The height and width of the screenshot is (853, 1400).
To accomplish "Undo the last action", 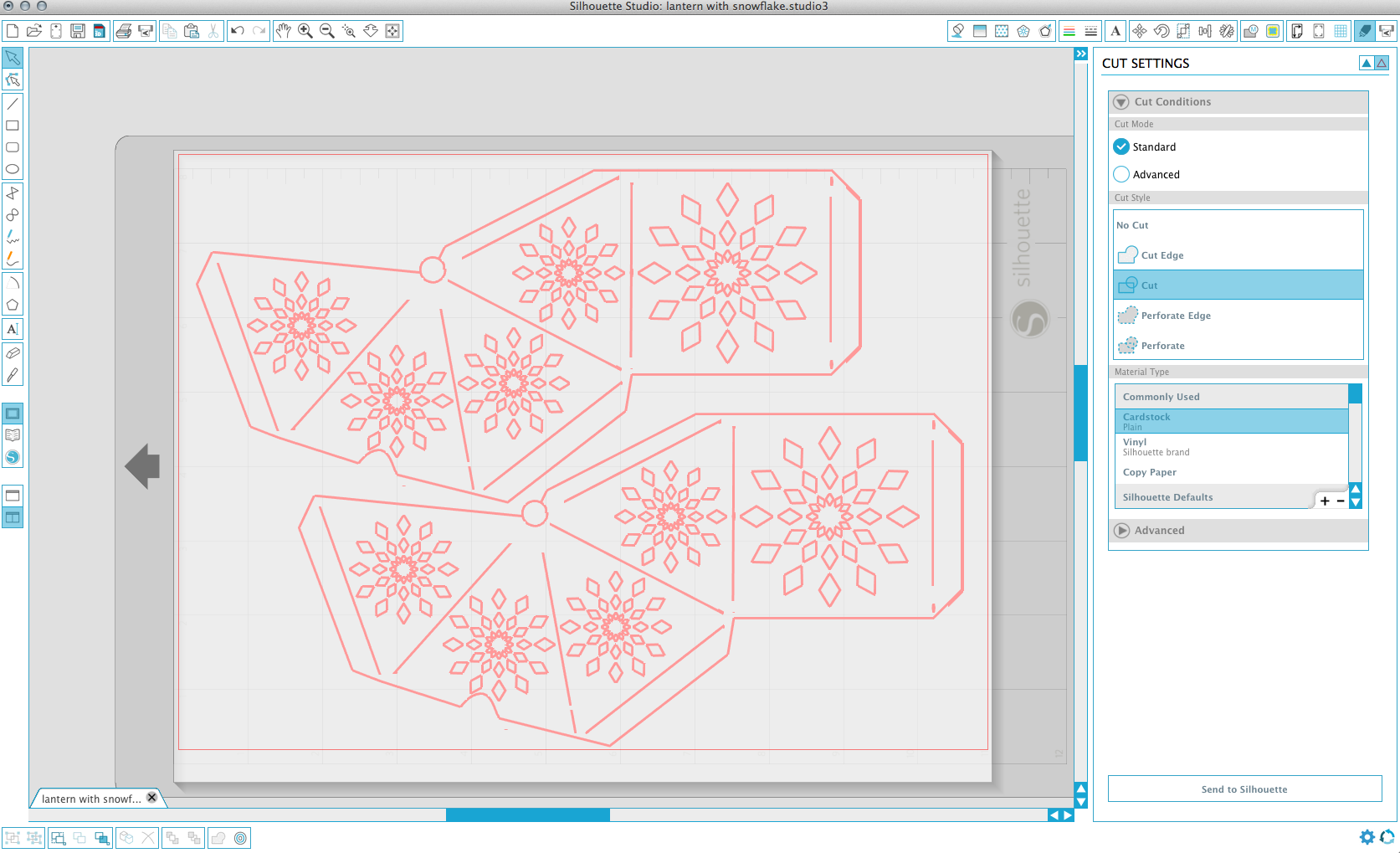I will click(x=238, y=31).
